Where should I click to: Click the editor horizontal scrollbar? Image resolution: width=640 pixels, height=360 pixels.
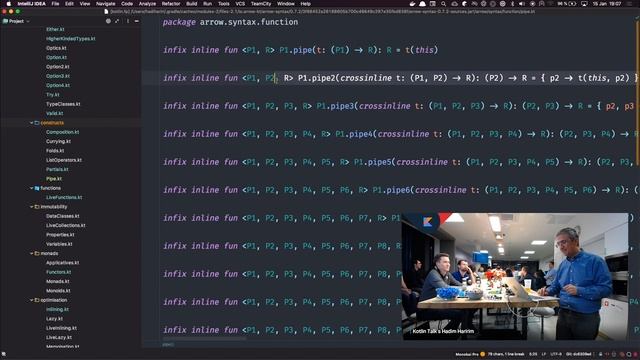pyautogui.click(x=204, y=339)
